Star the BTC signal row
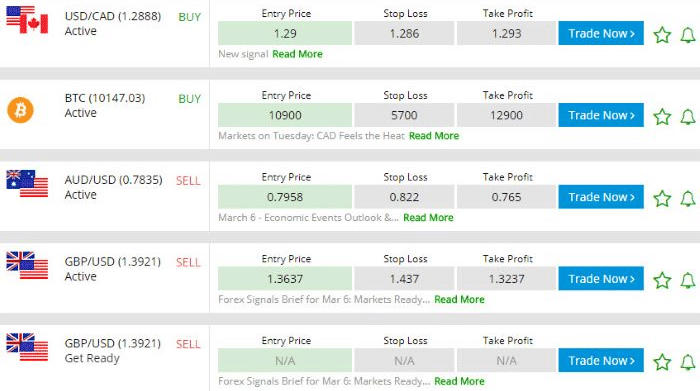Screen dimensions: 700x391 (x=662, y=116)
